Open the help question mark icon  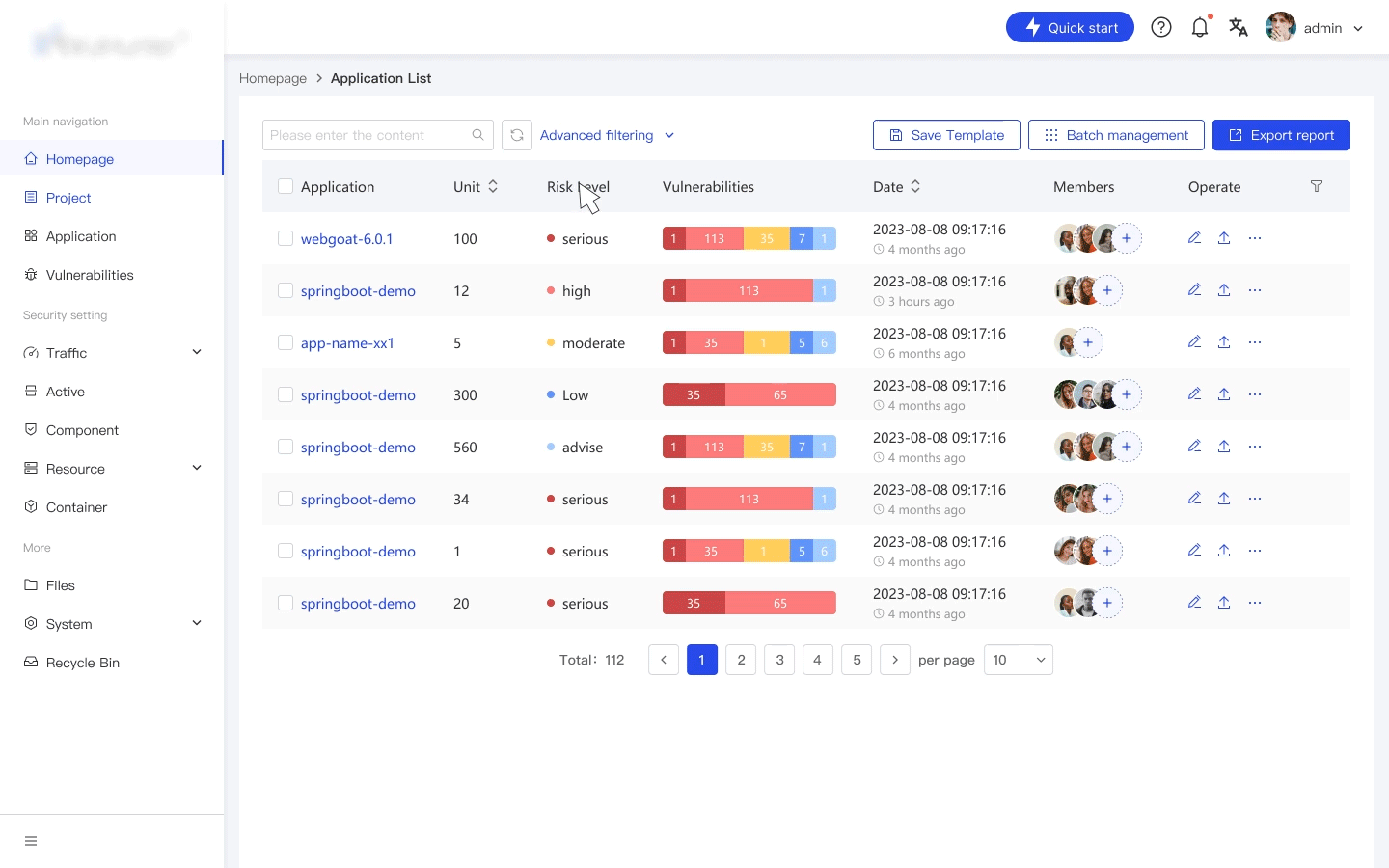point(1161,27)
